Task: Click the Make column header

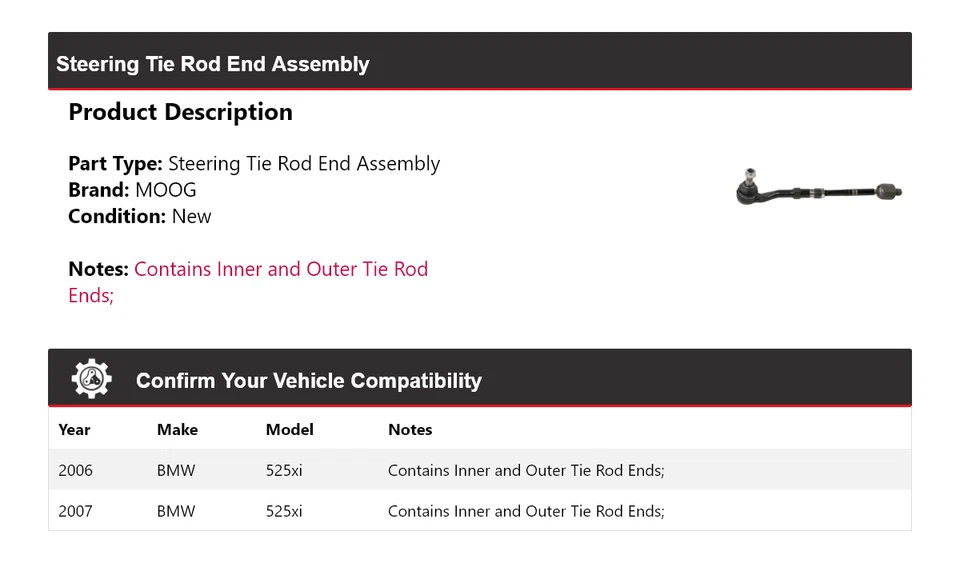Action: [x=177, y=430]
